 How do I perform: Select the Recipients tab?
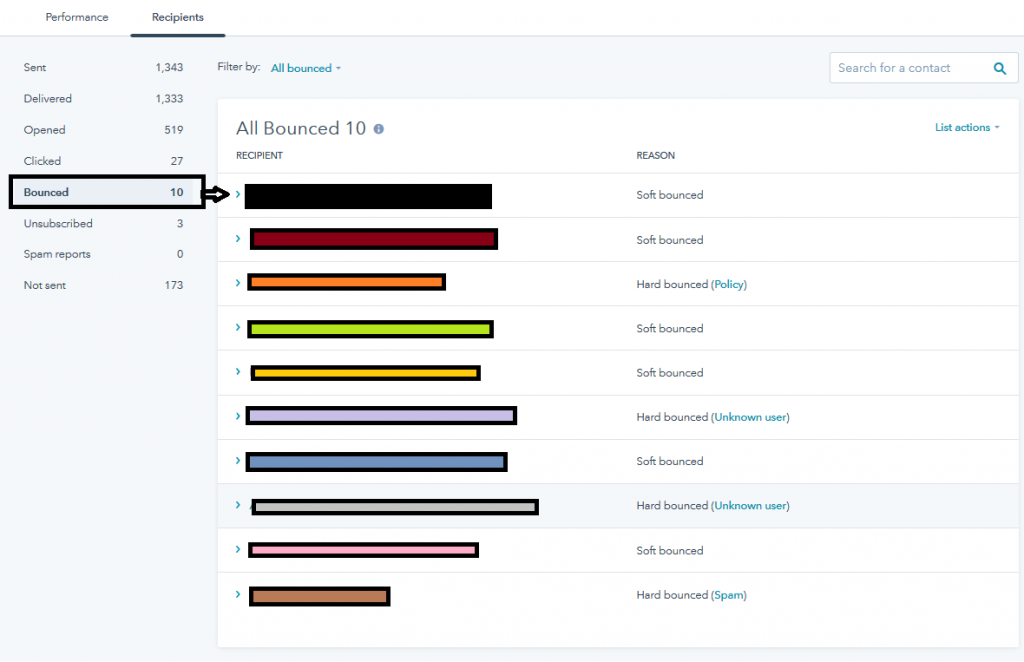point(178,17)
